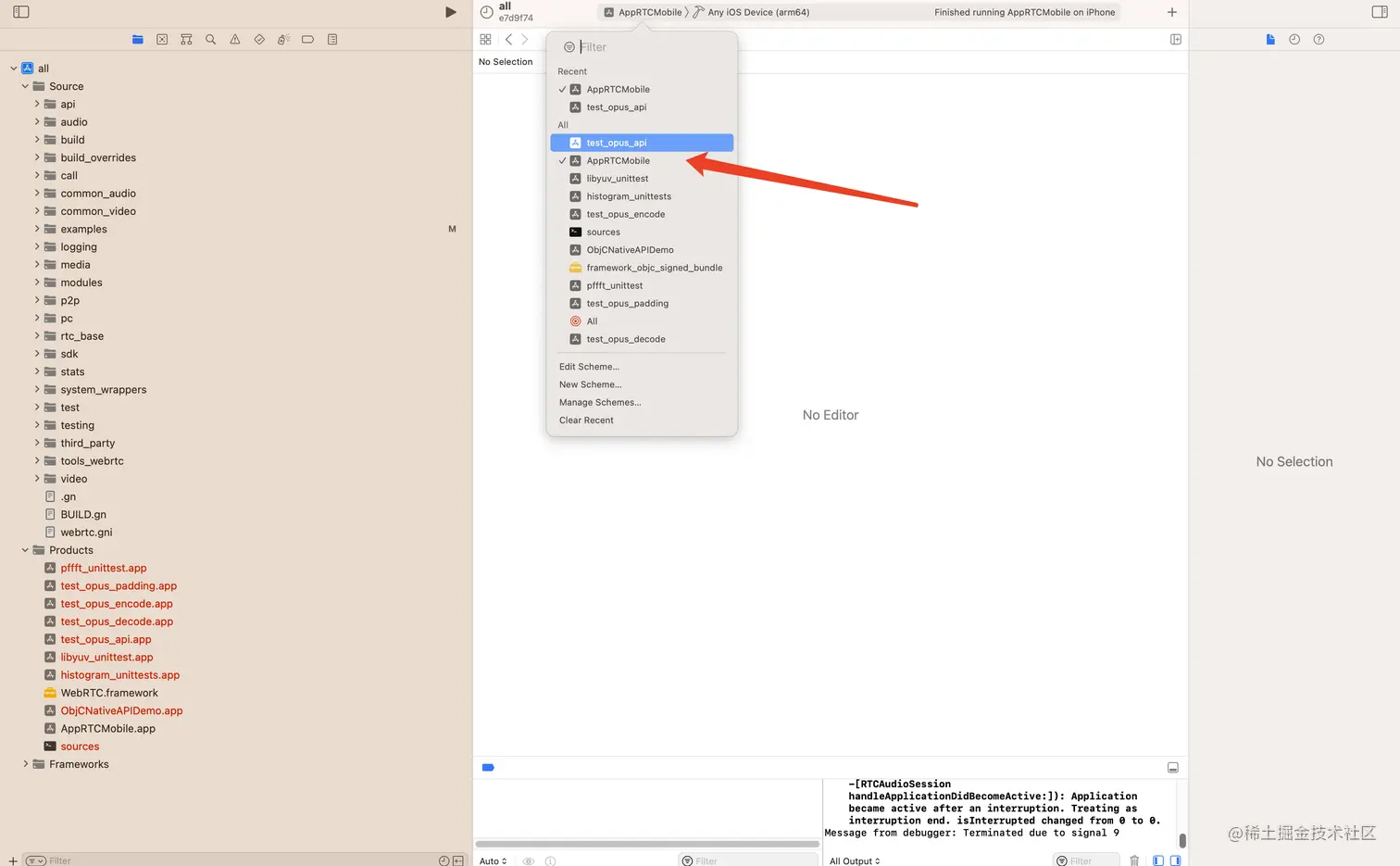
Task: Click the variables horizontal scrollbar
Action: click(x=647, y=844)
